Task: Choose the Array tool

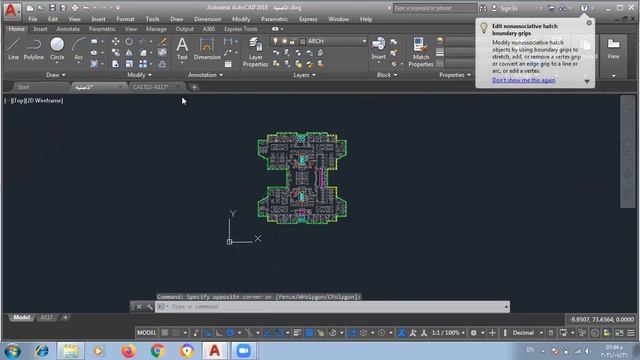Action: (143, 64)
